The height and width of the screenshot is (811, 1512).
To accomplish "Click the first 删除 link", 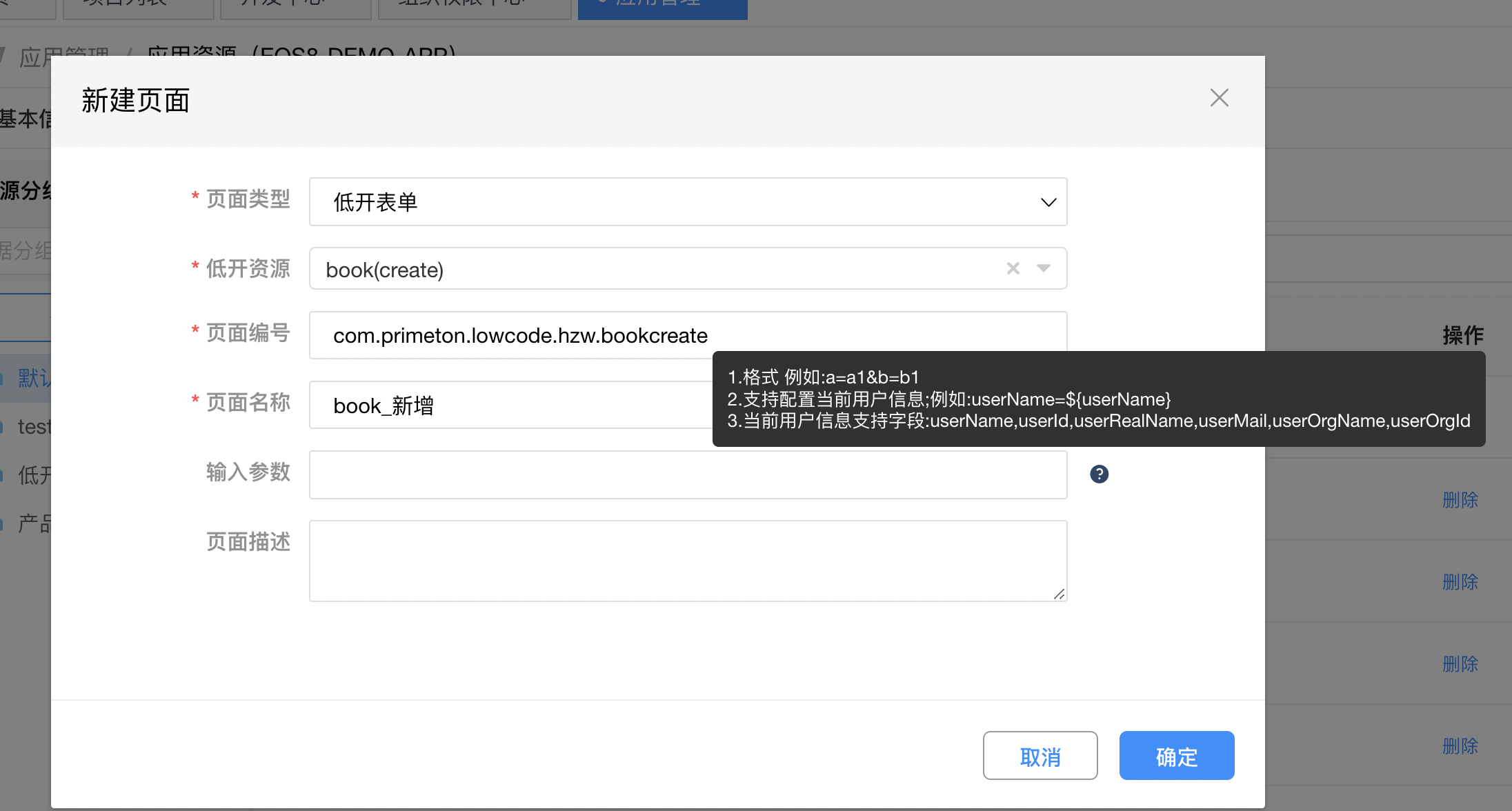I will (1460, 500).
